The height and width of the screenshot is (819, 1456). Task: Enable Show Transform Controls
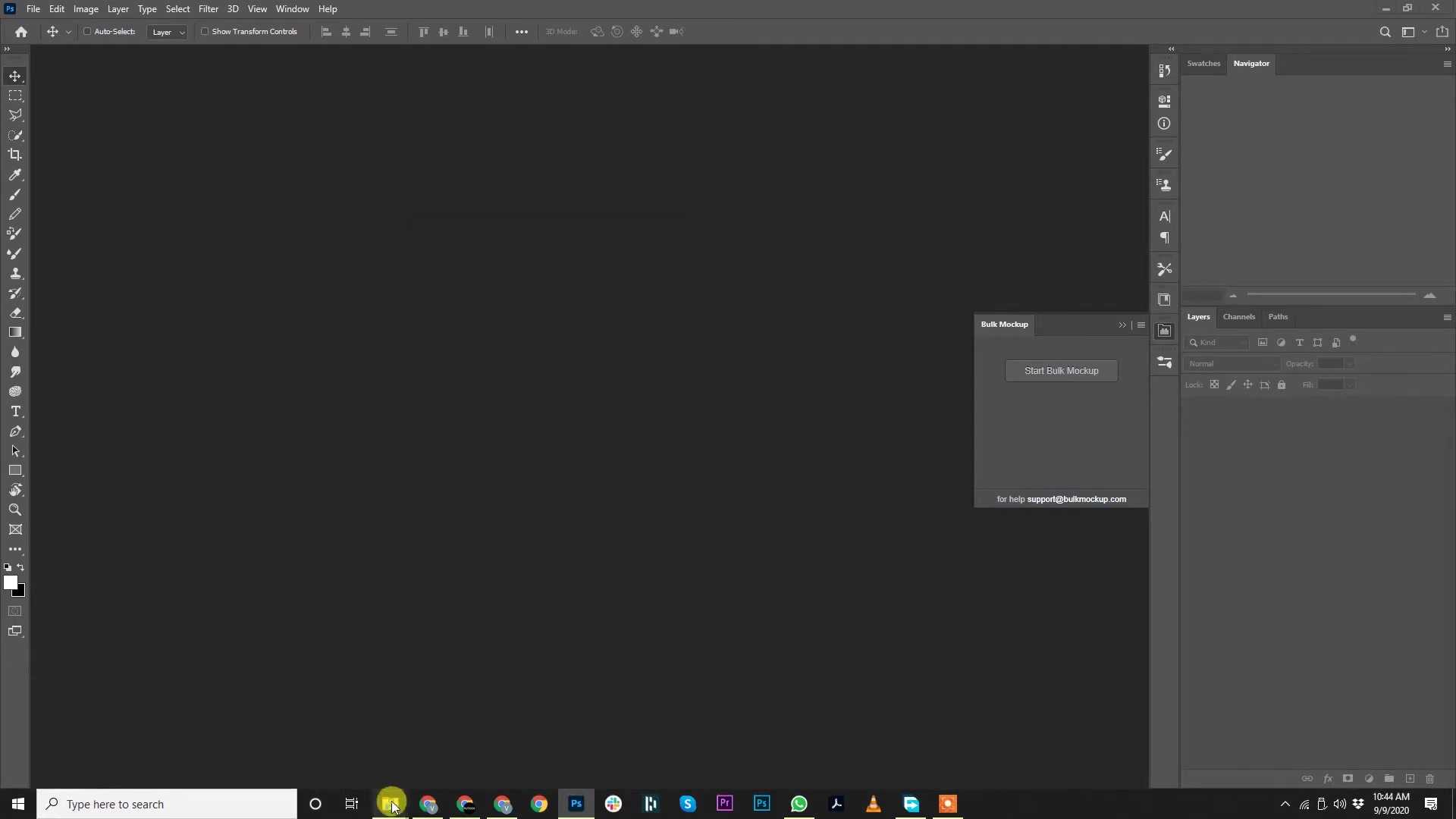pos(206,31)
